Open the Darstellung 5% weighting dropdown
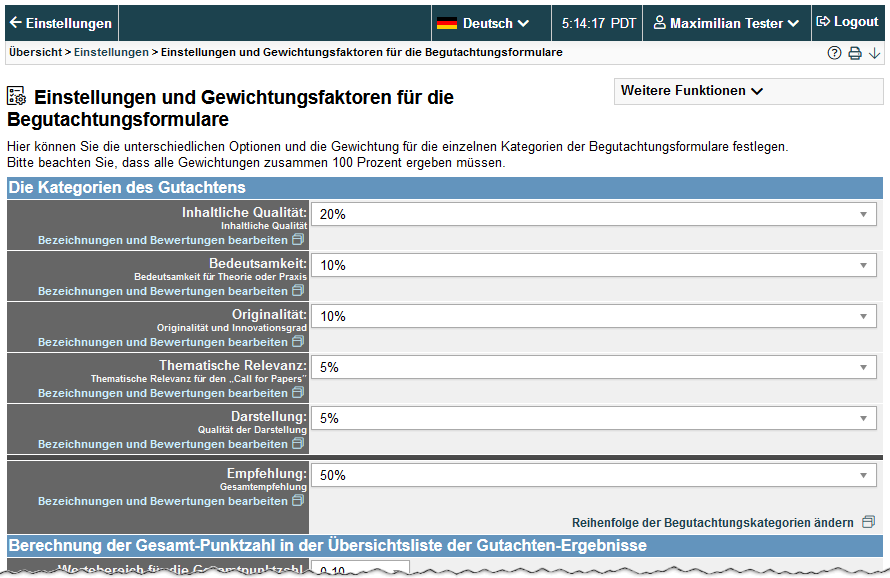This screenshot has height=578, width=890. [594, 419]
